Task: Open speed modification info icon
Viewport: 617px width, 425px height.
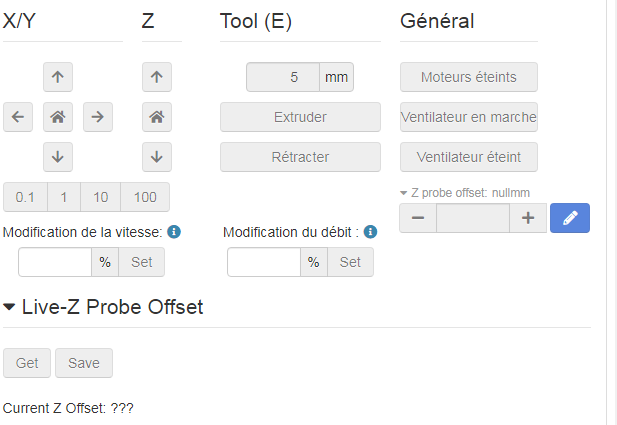Action: [174, 232]
